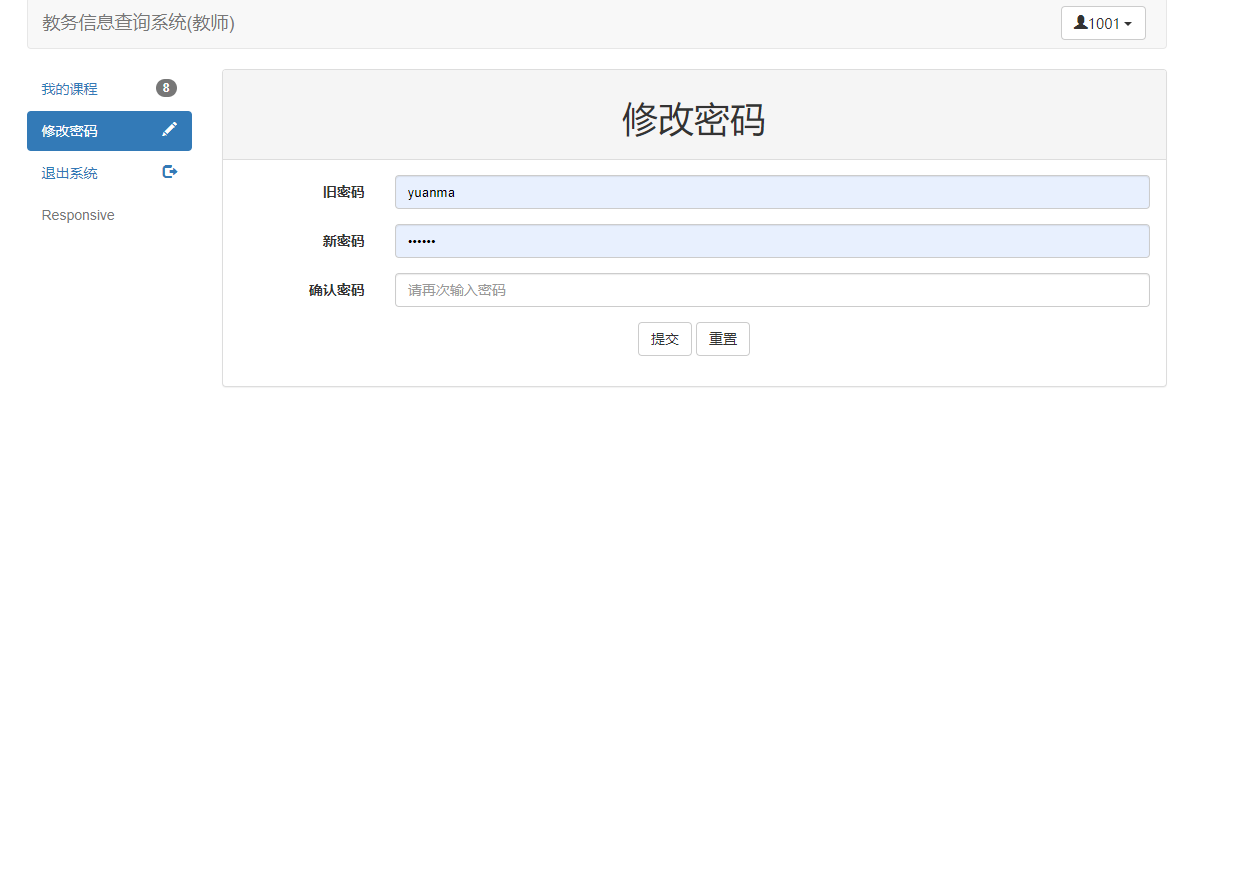The width and height of the screenshot is (1254, 874).
Task: Click the 新密码 password field
Action: click(772, 241)
